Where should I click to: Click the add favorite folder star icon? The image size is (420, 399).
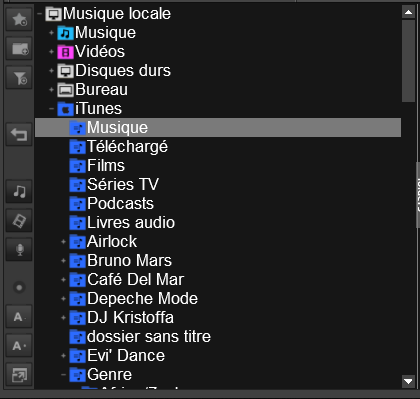coord(19,20)
